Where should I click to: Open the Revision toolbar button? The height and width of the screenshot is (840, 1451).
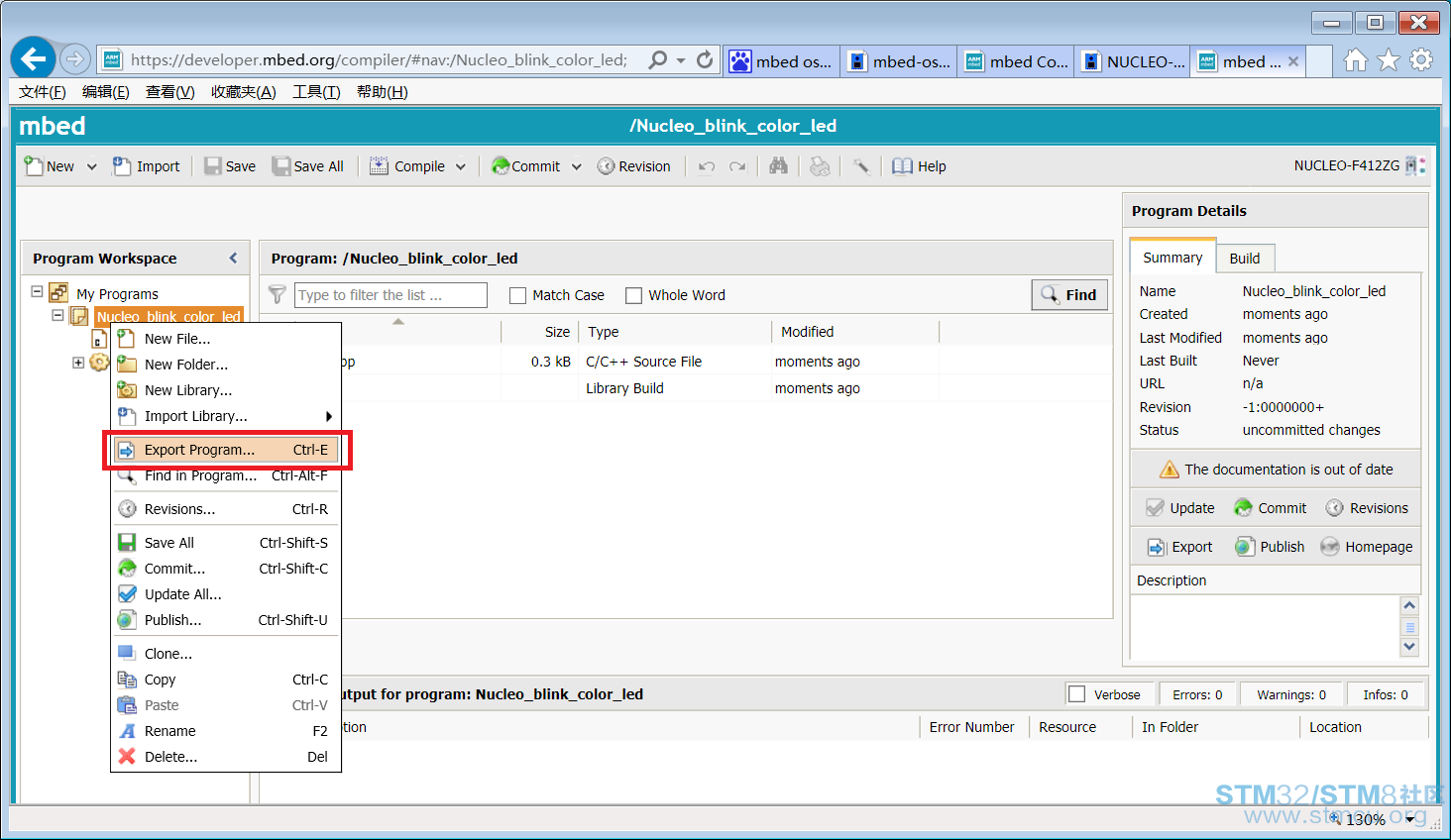[x=634, y=166]
